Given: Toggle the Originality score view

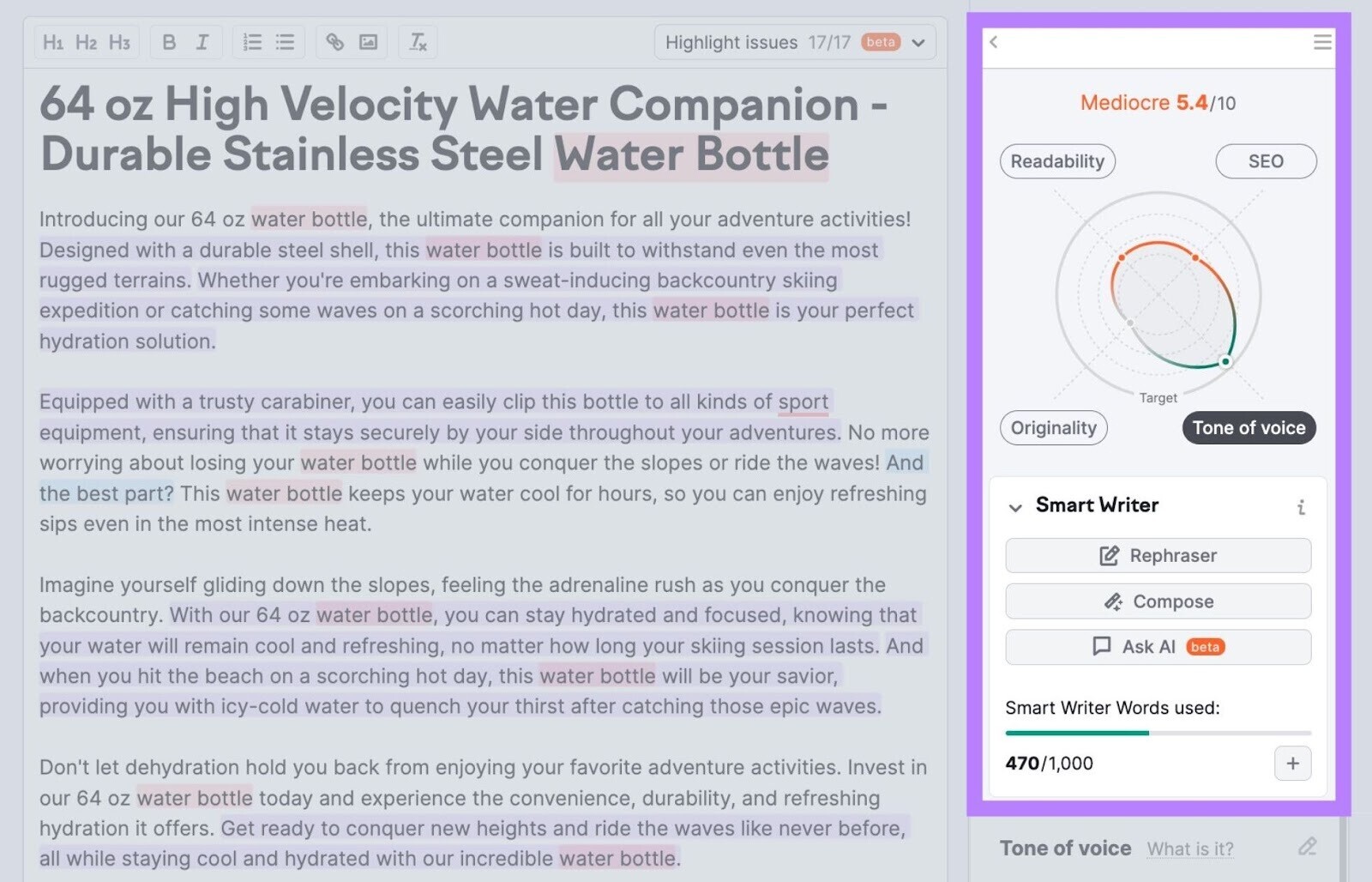Looking at the screenshot, I should (x=1053, y=427).
